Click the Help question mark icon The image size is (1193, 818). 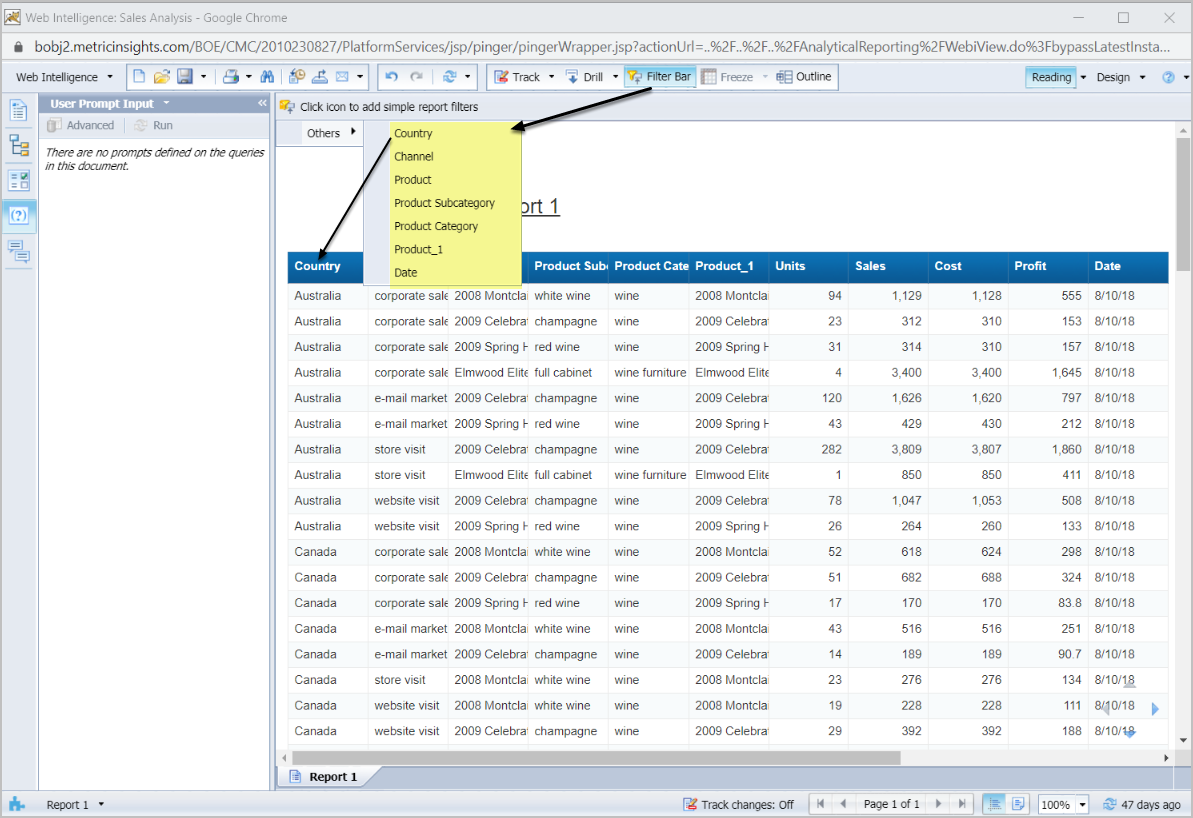(x=1168, y=77)
